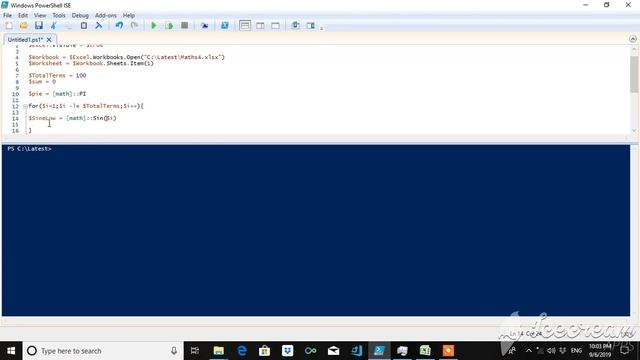Viewport: 640px width, 360px height.
Task: Click the $sum = 0 code line
Action: click(42, 82)
